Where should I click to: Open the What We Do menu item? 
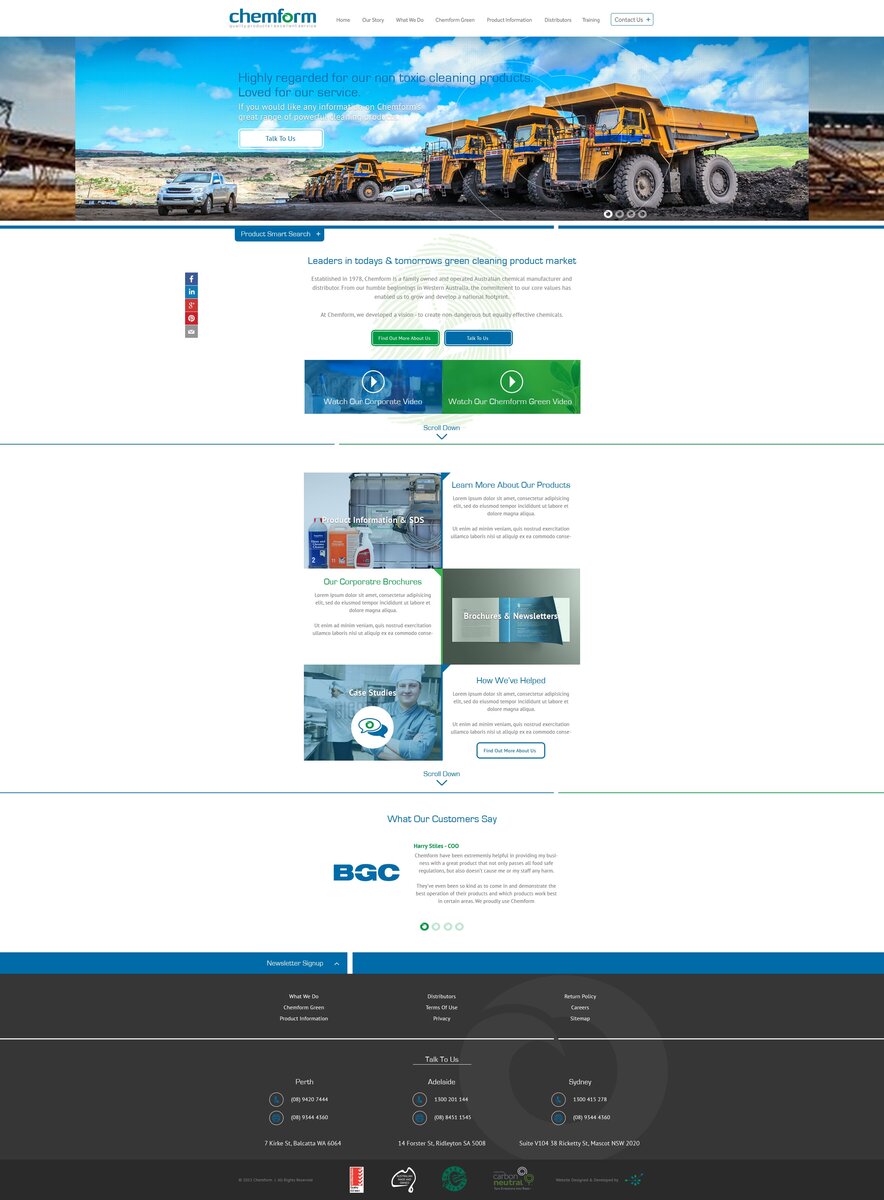409,20
